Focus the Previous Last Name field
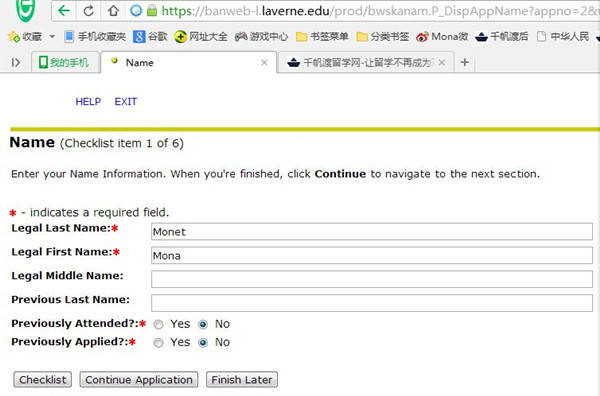 tap(372, 303)
